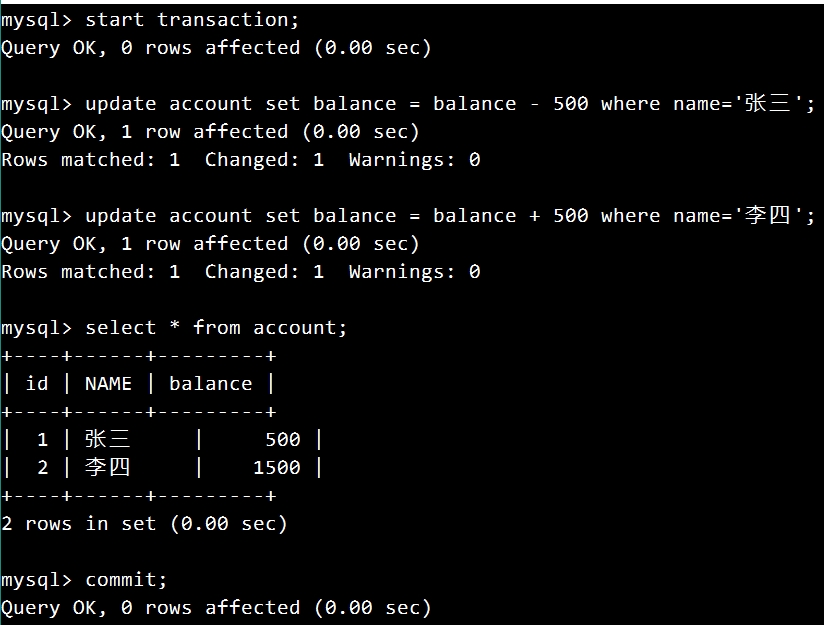Click id cell '1' in the table

pos(43,439)
